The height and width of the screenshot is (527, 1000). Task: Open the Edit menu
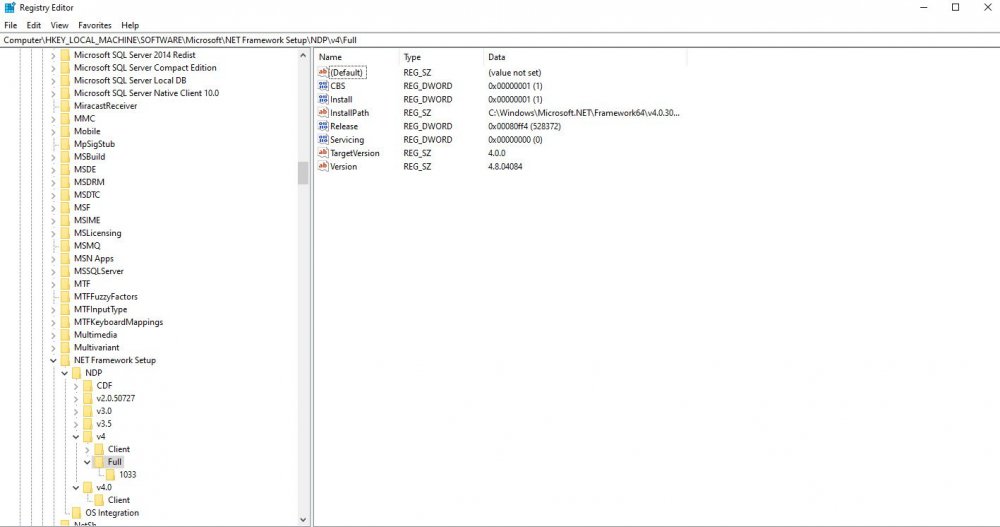(x=34, y=26)
